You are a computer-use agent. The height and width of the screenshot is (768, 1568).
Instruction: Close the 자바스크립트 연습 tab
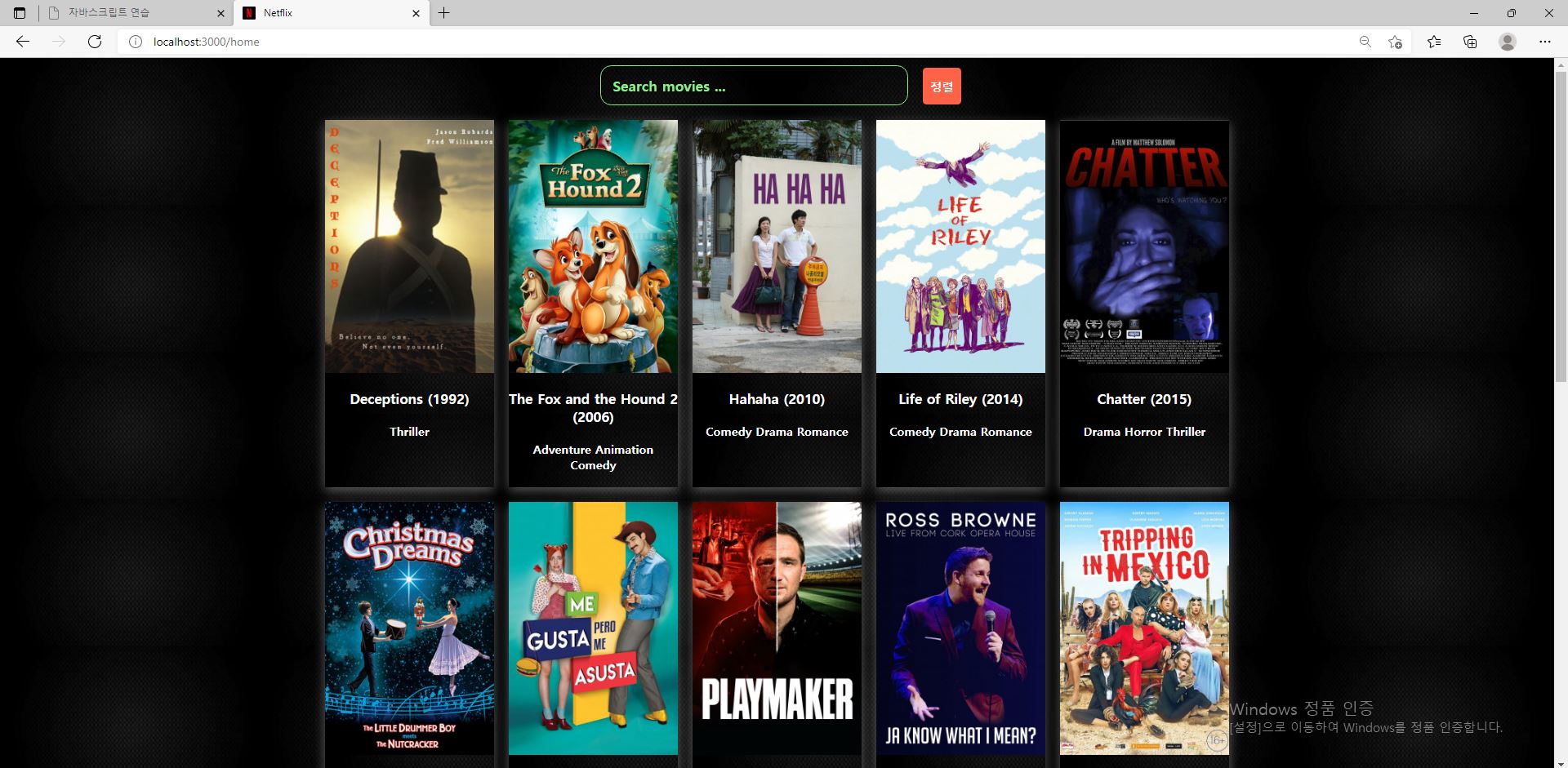click(220, 13)
